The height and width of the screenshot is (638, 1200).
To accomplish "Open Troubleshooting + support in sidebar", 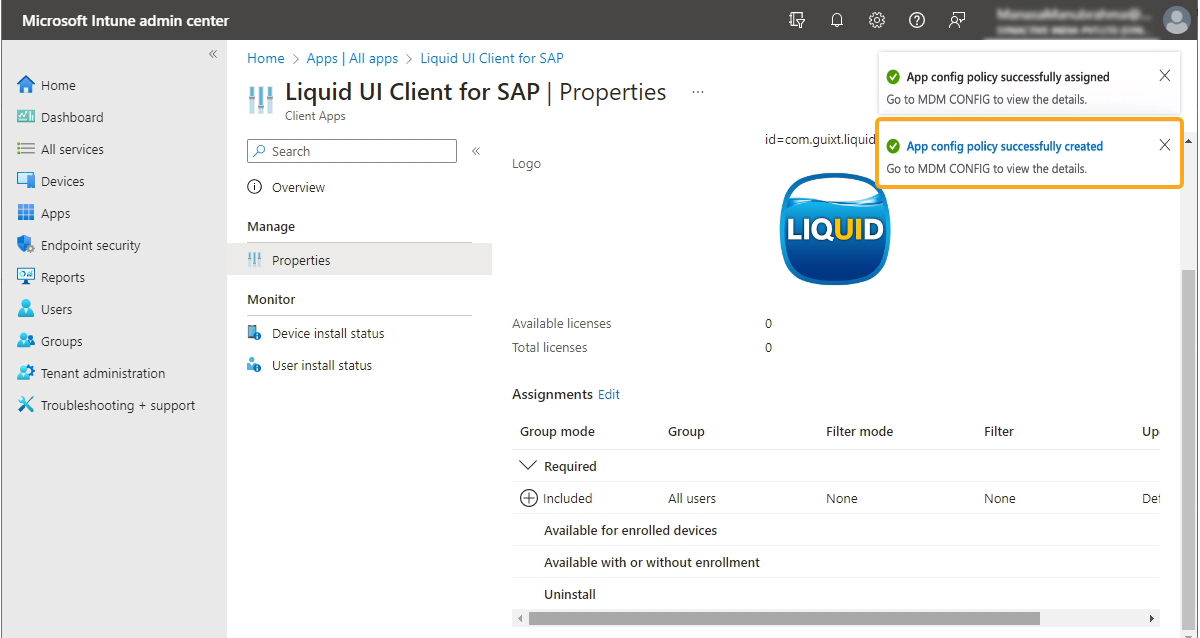I will tap(117, 405).
